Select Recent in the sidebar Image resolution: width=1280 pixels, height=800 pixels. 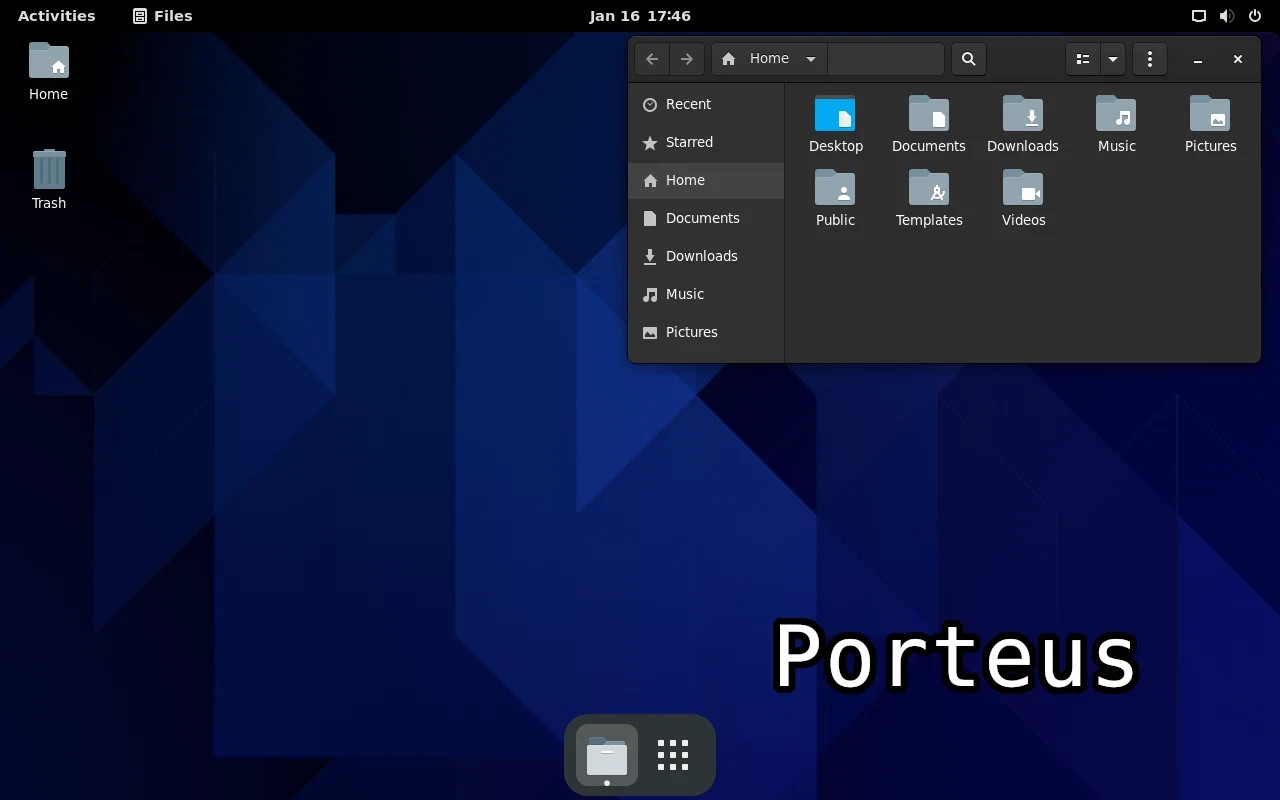[x=706, y=104]
